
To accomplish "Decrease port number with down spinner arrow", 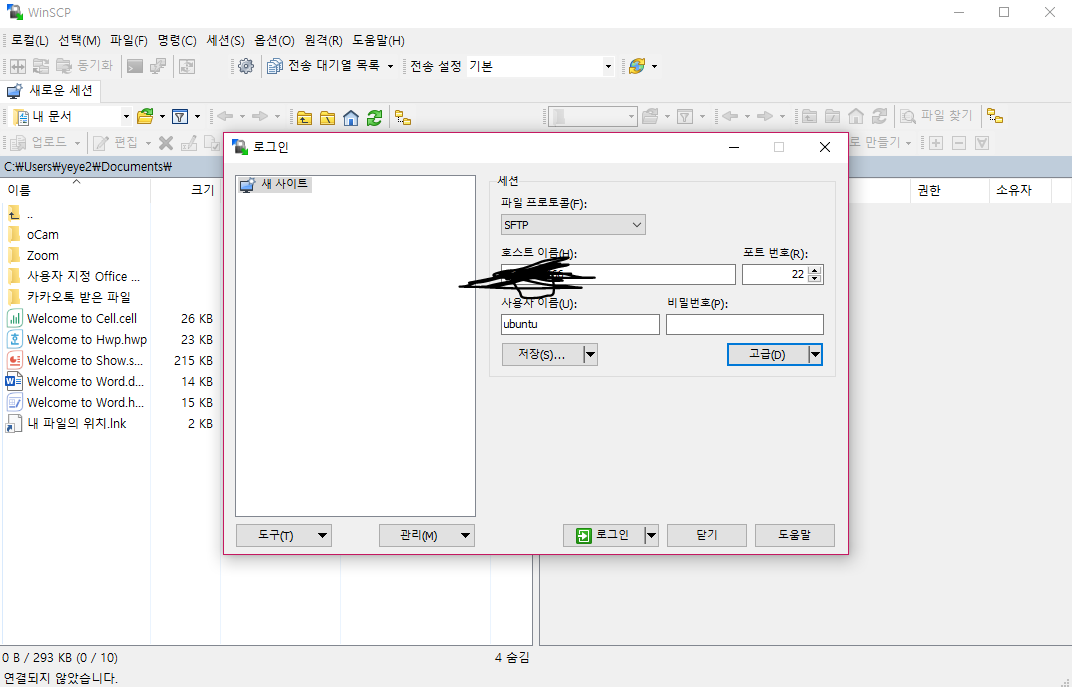I will pyautogui.click(x=814, y=278).
